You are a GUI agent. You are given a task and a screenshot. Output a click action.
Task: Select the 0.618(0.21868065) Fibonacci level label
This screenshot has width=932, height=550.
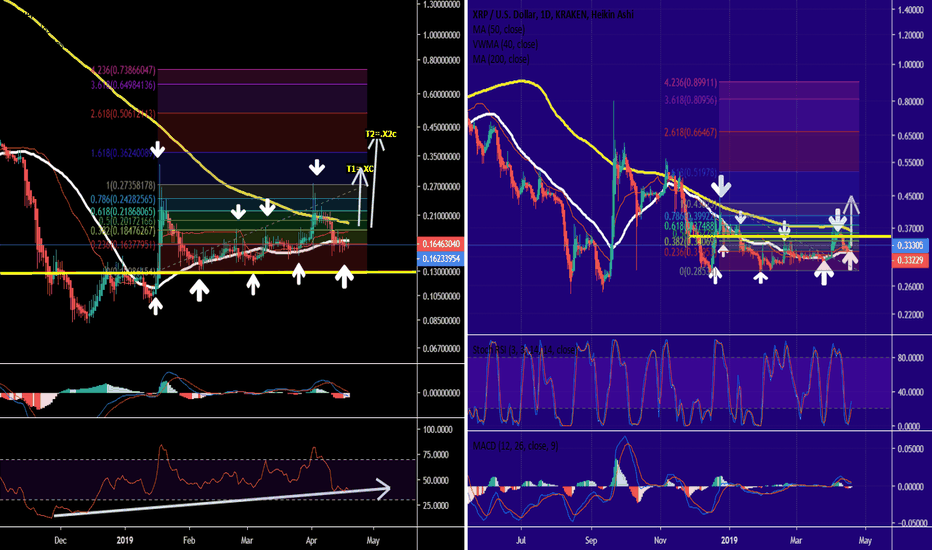pyautogui.click(x=123, y=211)
